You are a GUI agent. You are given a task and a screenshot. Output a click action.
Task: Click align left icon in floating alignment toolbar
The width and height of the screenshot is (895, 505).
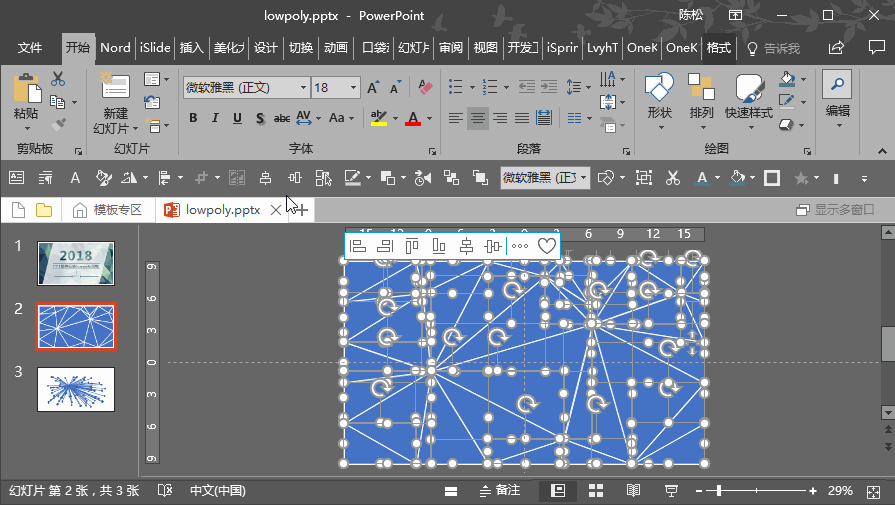click(x=358, y=245)
